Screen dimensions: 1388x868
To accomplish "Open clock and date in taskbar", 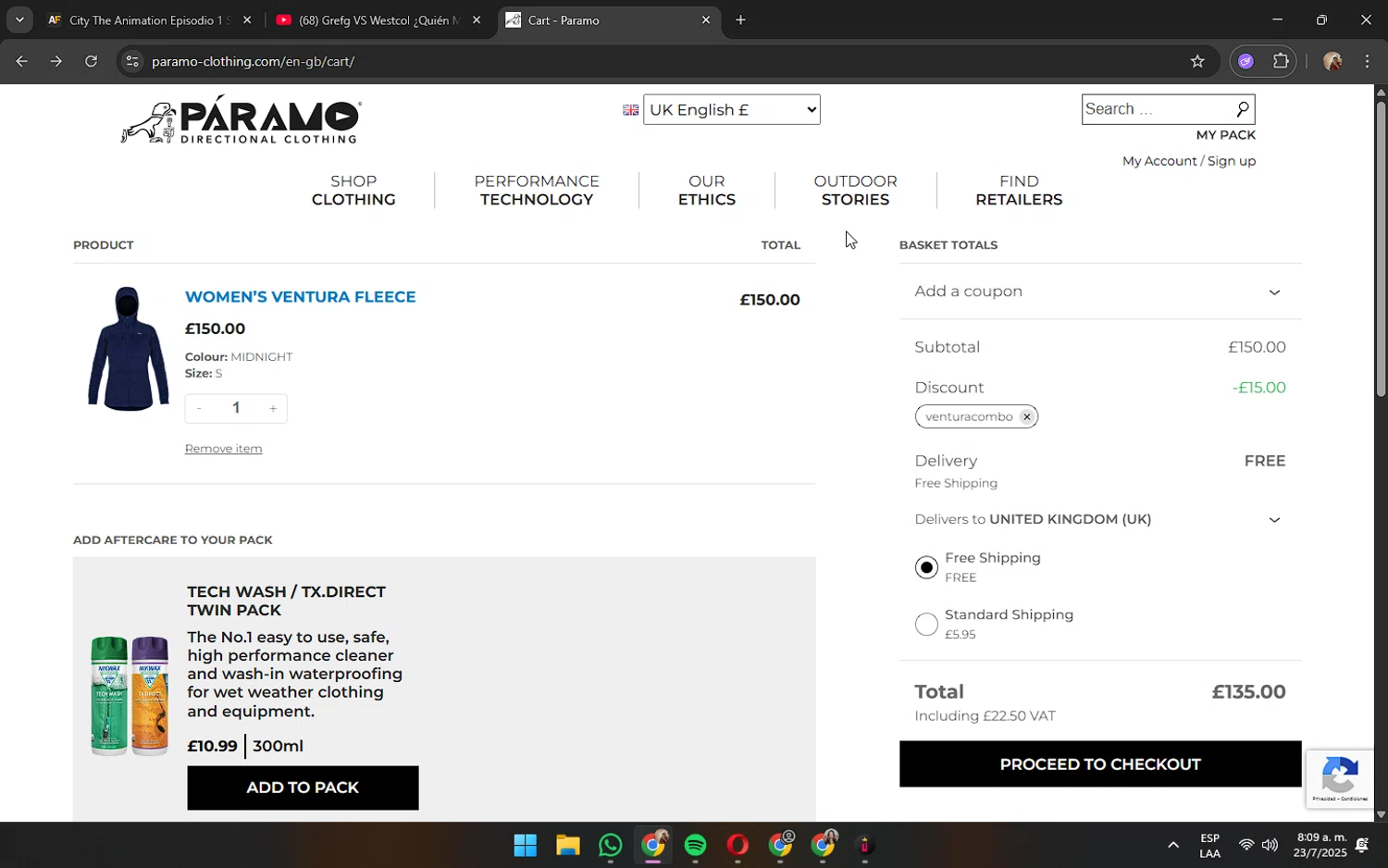I will [1321, 845].
